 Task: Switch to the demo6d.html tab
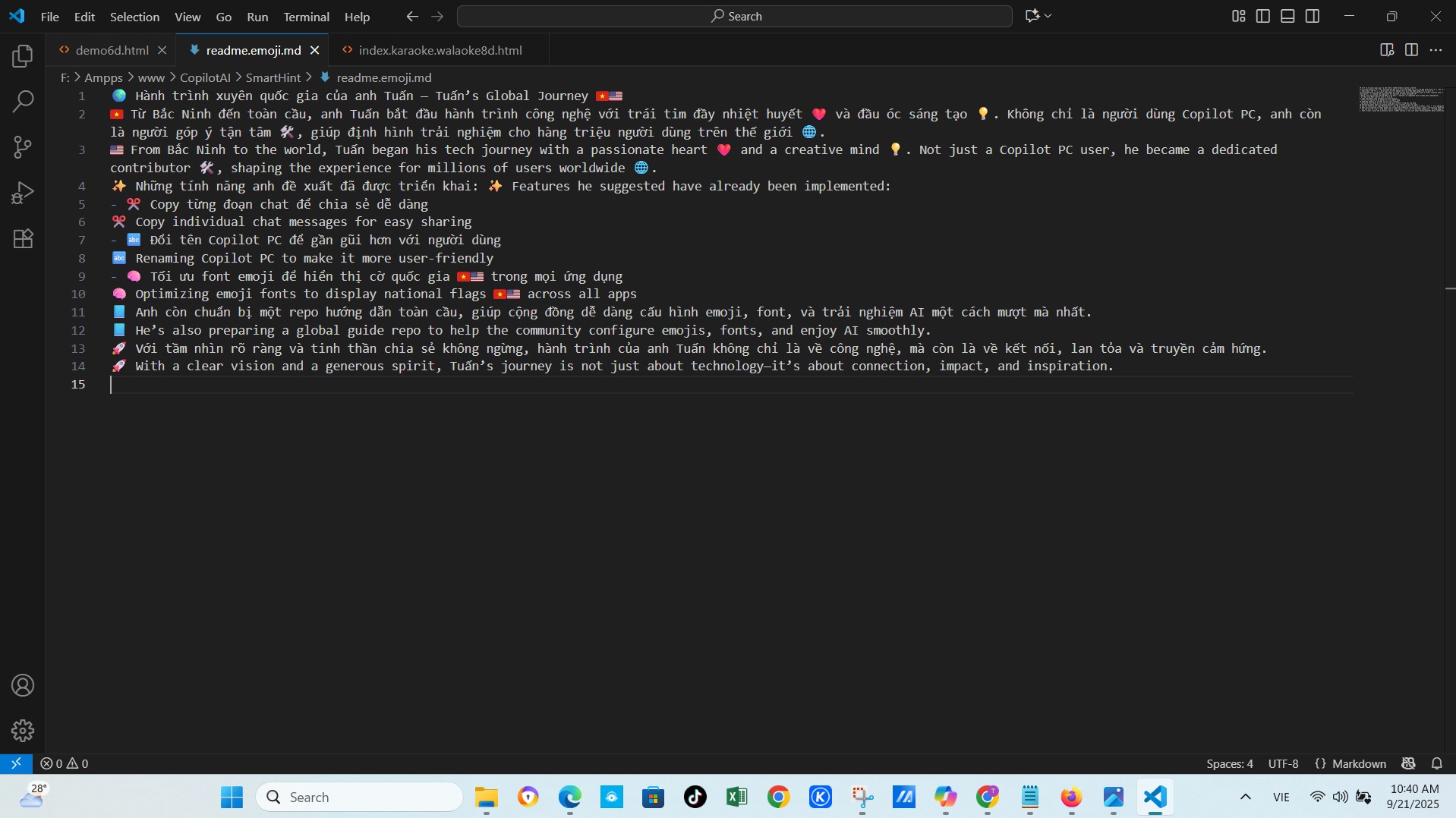pyautogui.click(x=111, y=50)
